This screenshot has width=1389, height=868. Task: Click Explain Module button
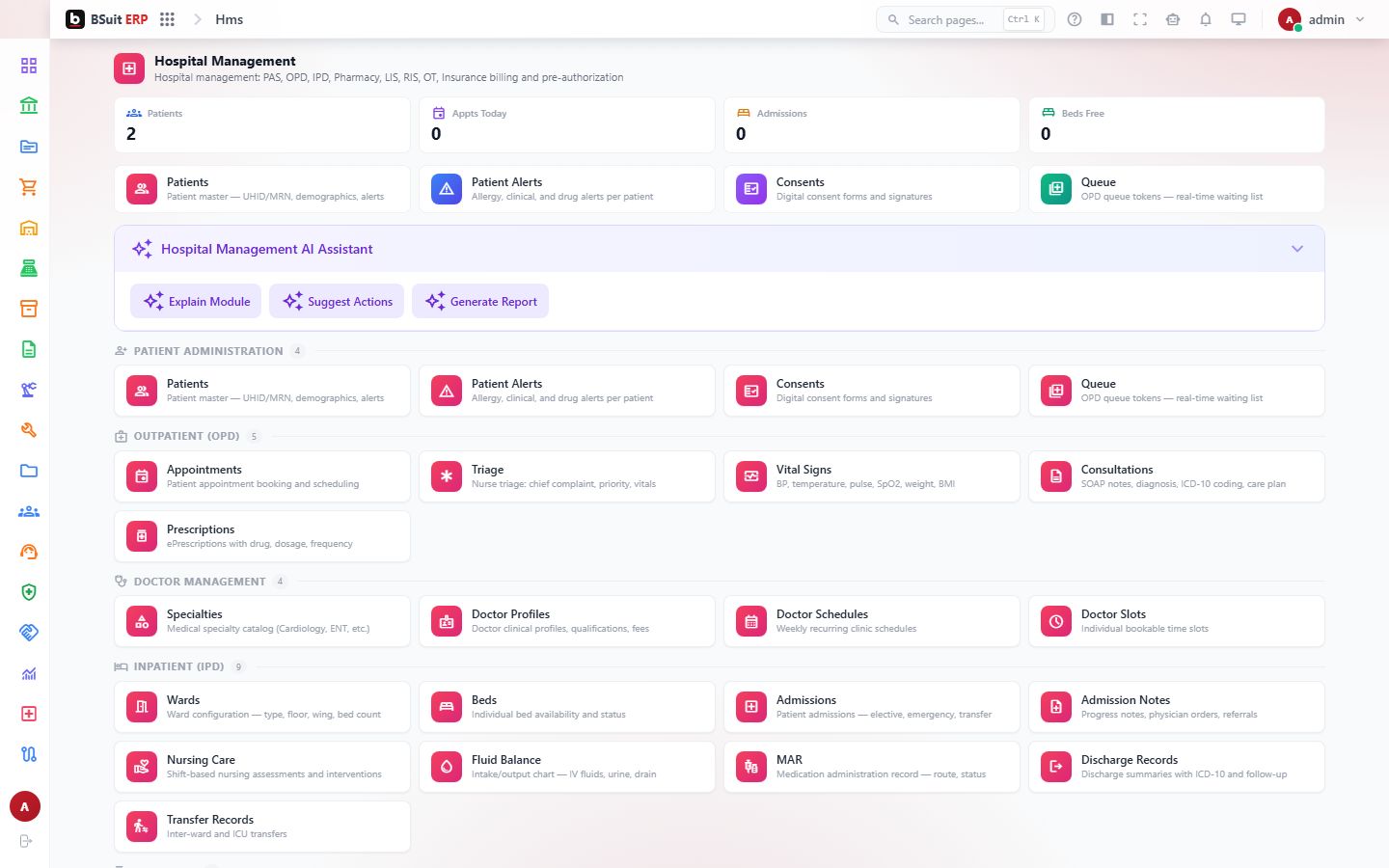coord(196,301)
